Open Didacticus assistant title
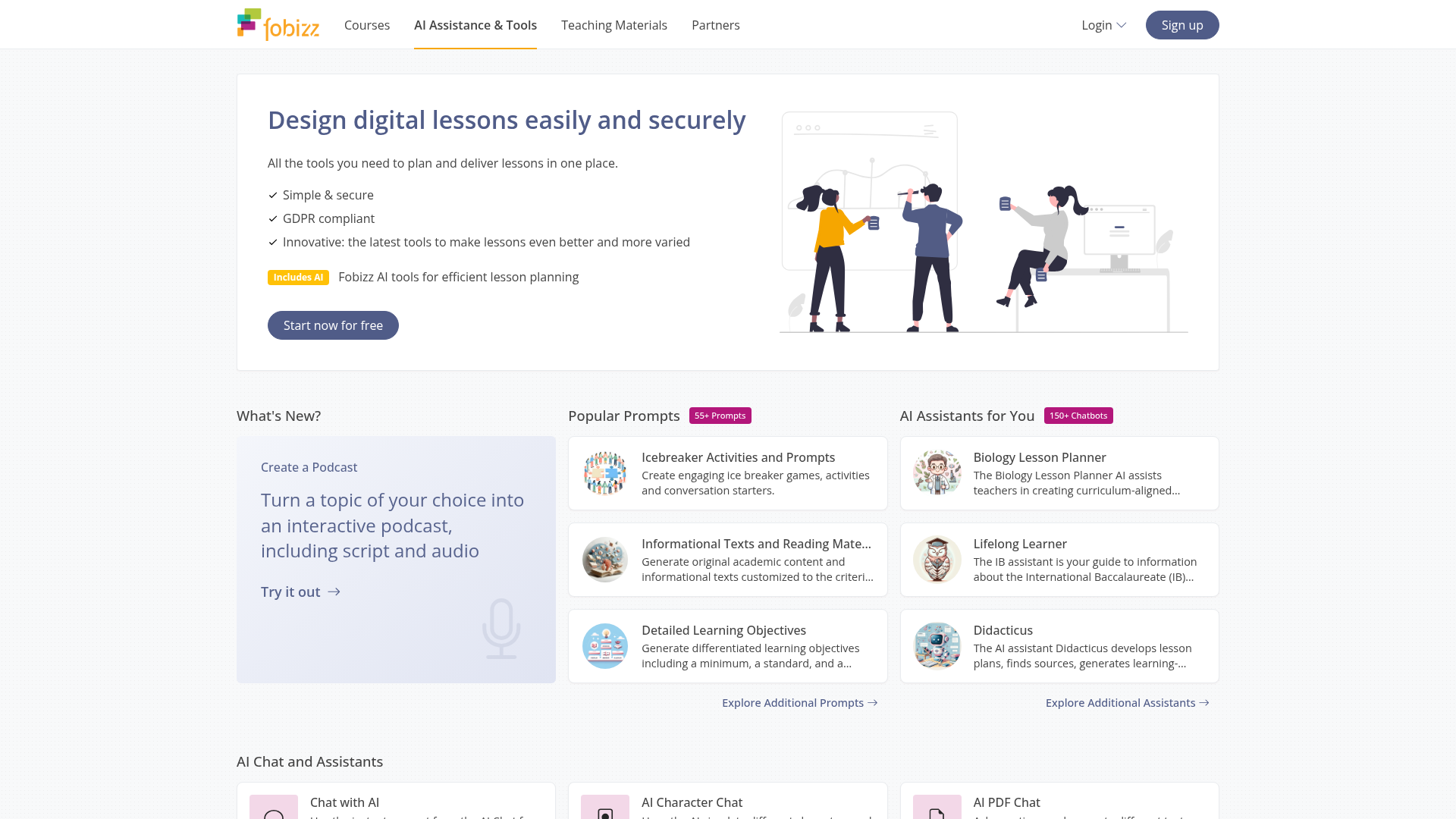 point(1003,630)
